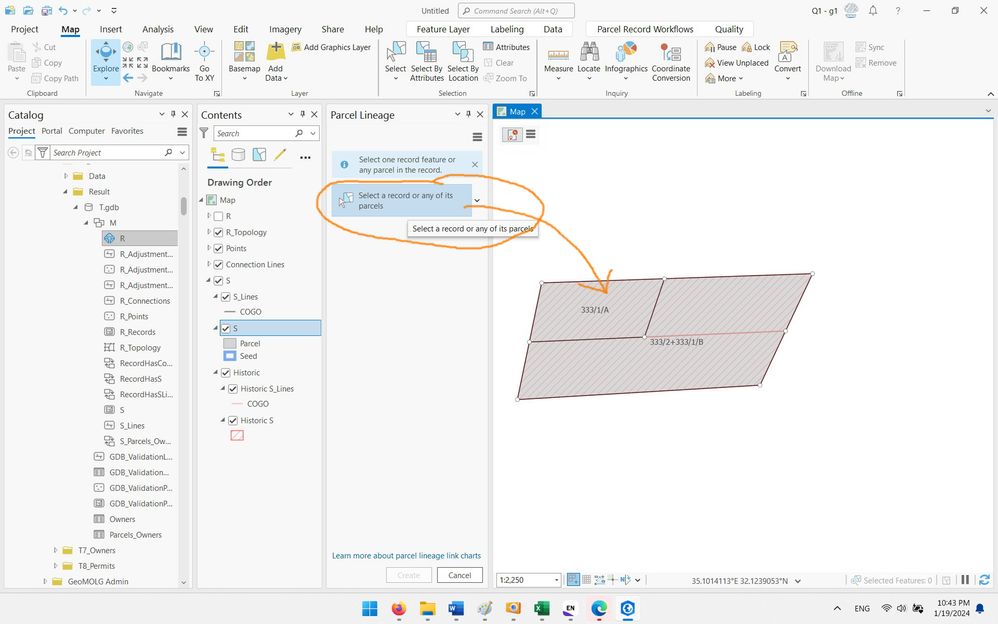Uncheck the S_Lines layer
The image size is (998, 624).
point(225,297)
